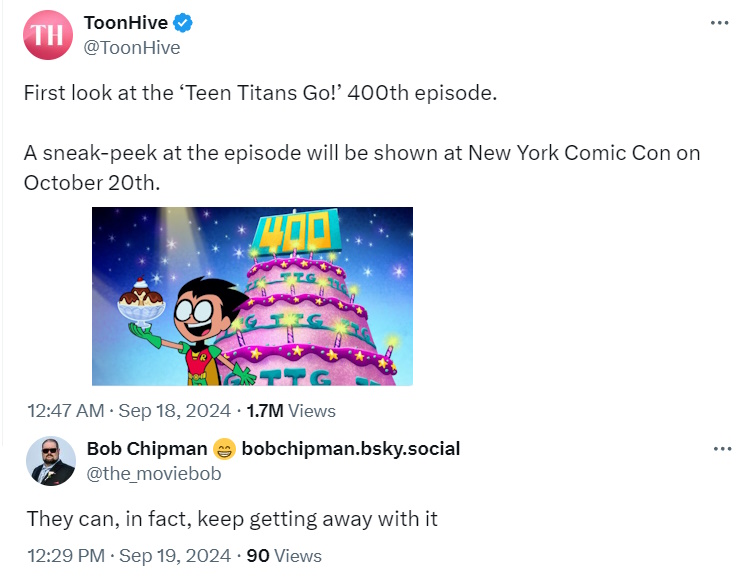741x577 pixels.
Task: Open more options on ToonHive's tweet
Action: (x=719, y=23)
